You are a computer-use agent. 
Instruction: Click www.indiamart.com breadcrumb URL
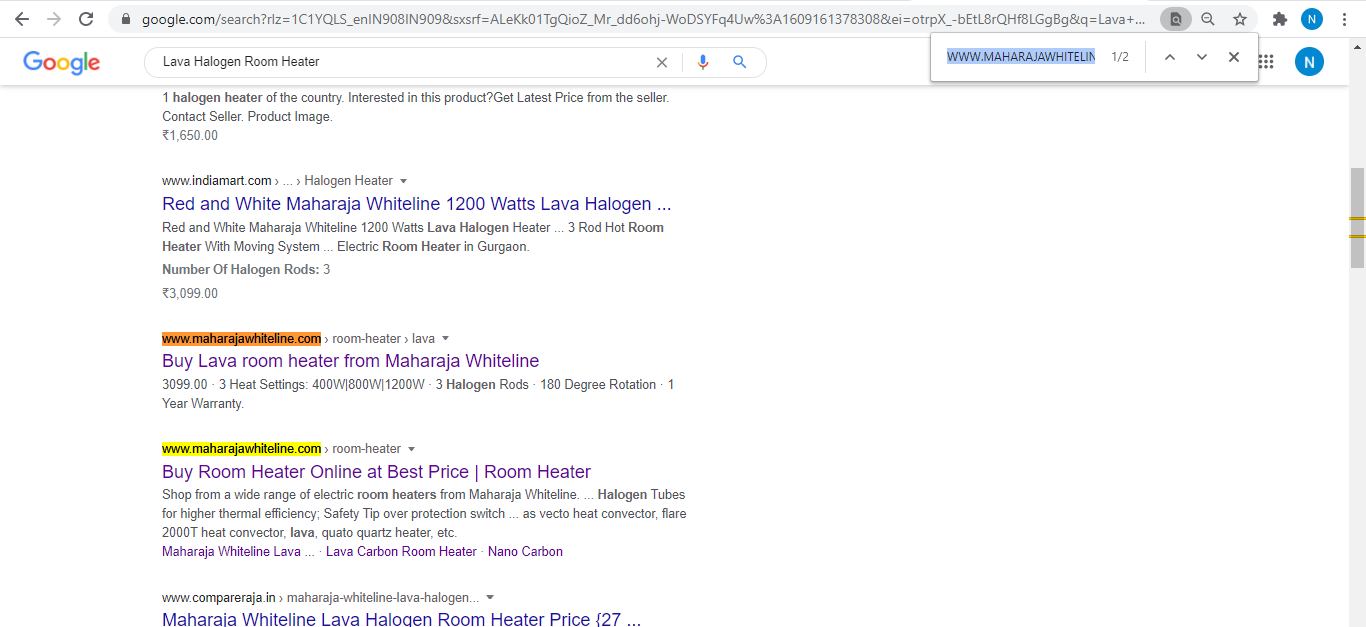coord(217,181)
